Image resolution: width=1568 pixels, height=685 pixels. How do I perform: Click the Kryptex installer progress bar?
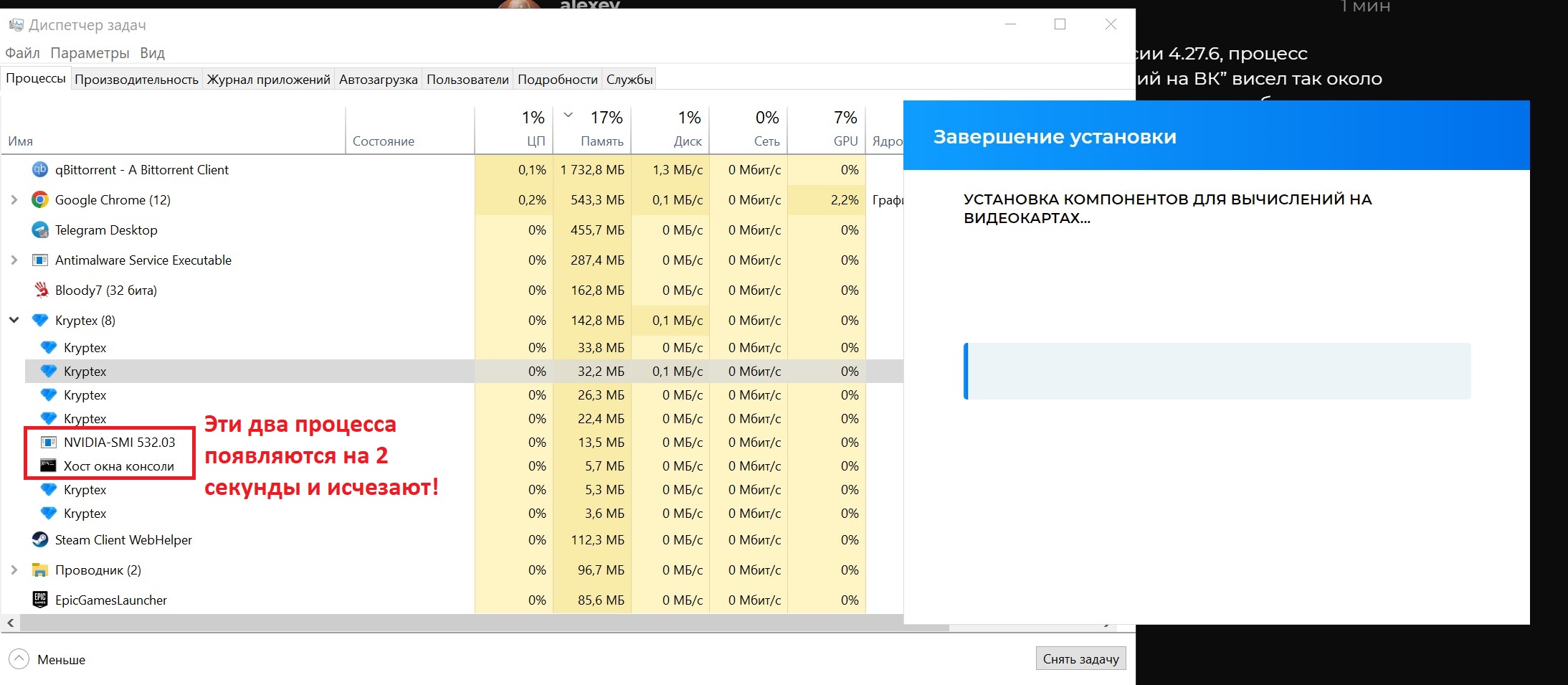pyautogui.click(x=1217, y=371)
